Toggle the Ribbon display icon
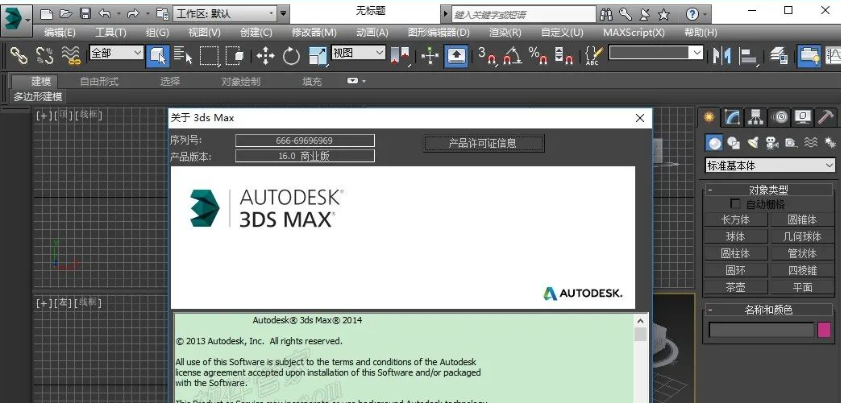Viewport: 841px width, 403px height. (808, 56)
